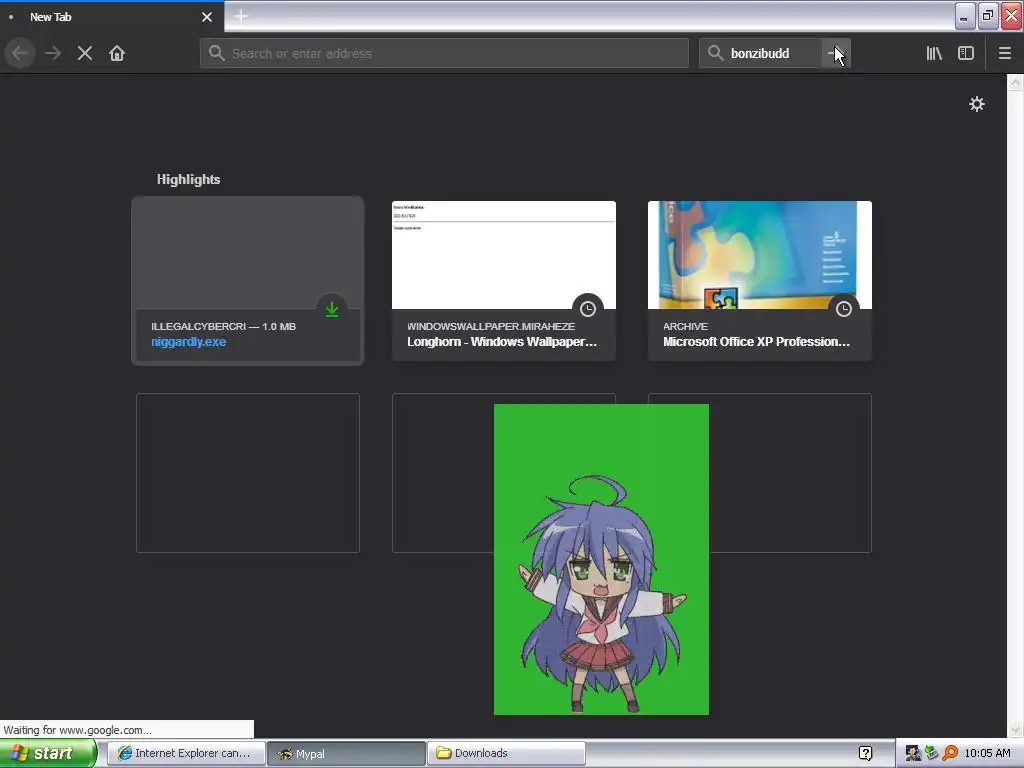Click the question mark help tray icon
The image size is (1024, 768).
click(865, 754)
